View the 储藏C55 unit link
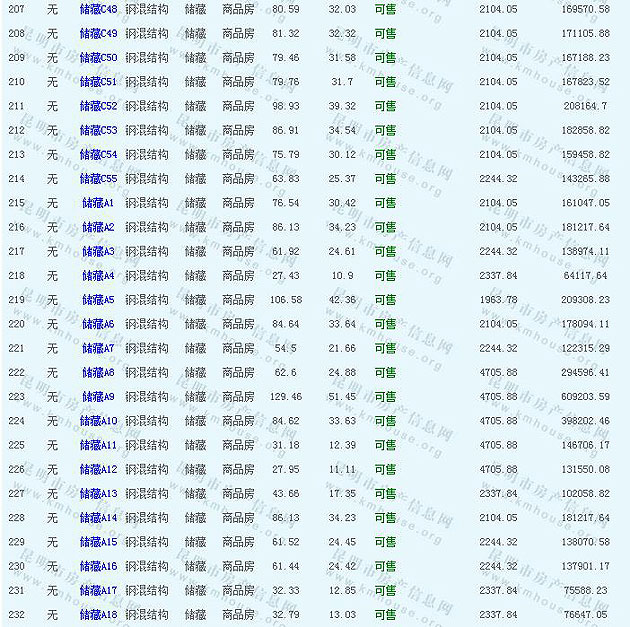The height and width of the screenshot is (627, 630). point(98,178)
